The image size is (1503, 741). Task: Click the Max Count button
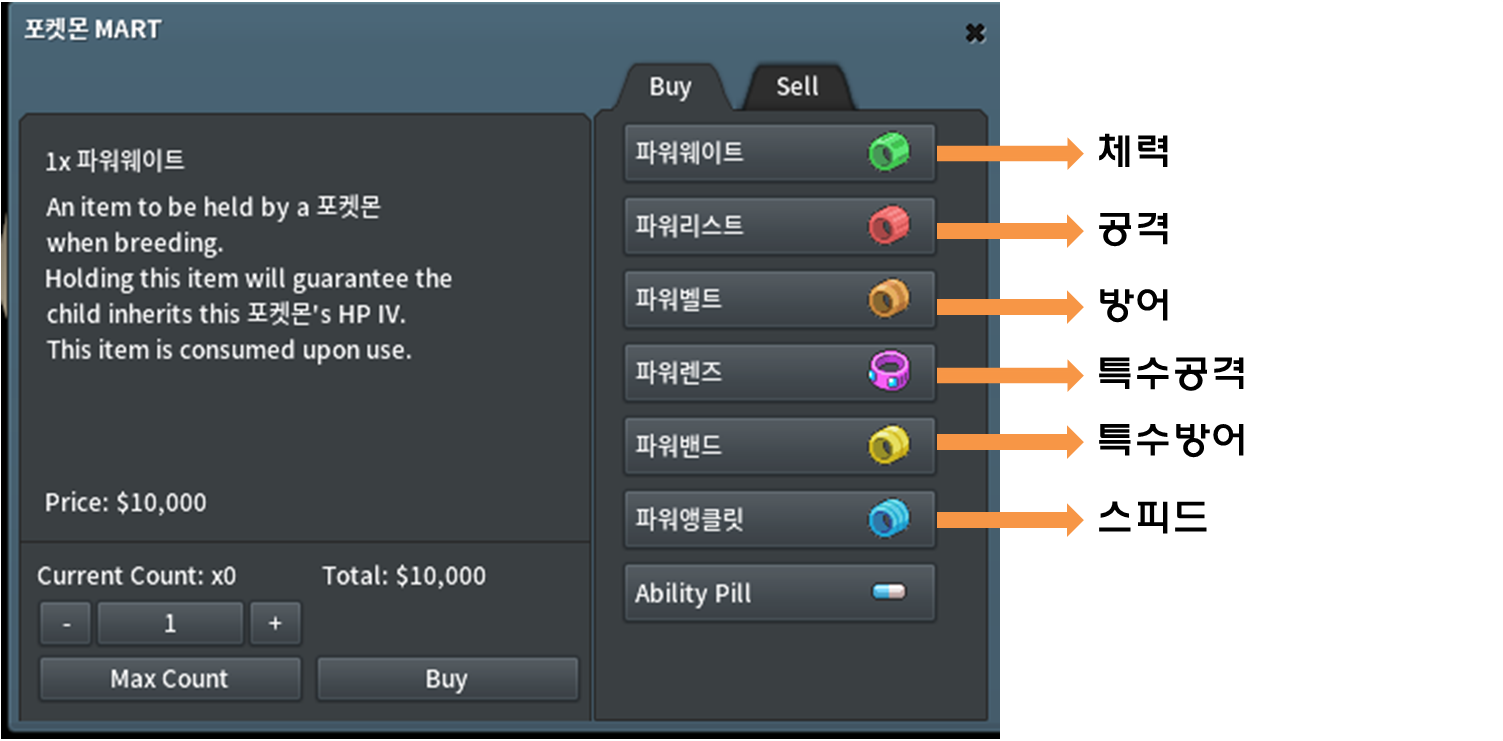[169, 679]
